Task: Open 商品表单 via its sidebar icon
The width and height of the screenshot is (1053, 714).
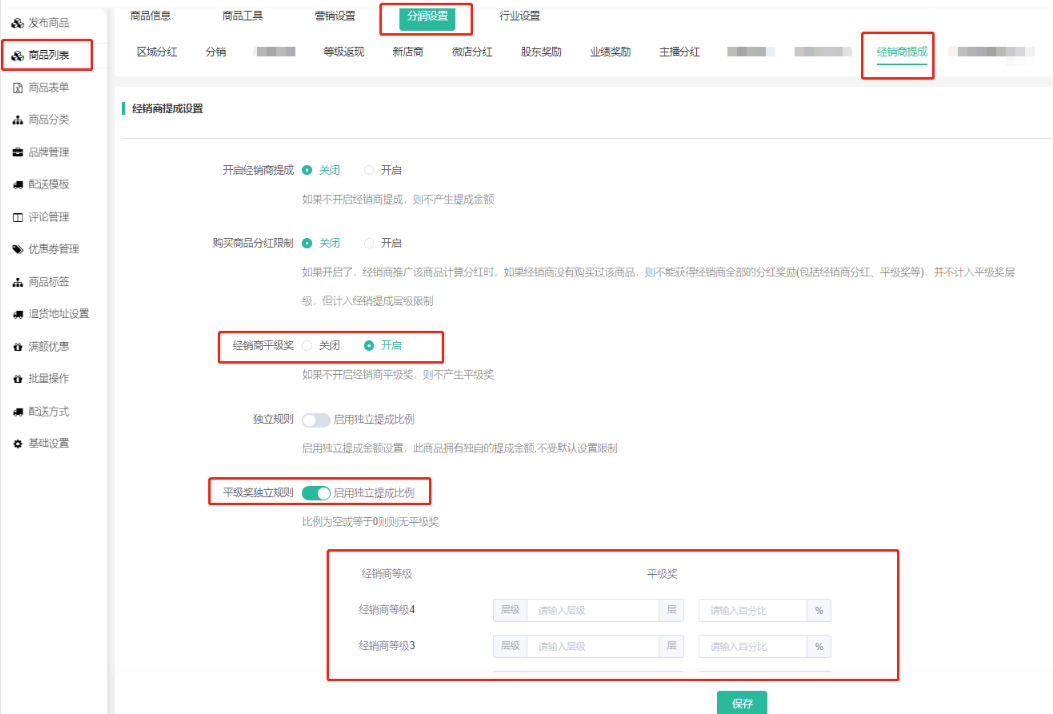Action: pyautogui.click(x=17, y=88)
